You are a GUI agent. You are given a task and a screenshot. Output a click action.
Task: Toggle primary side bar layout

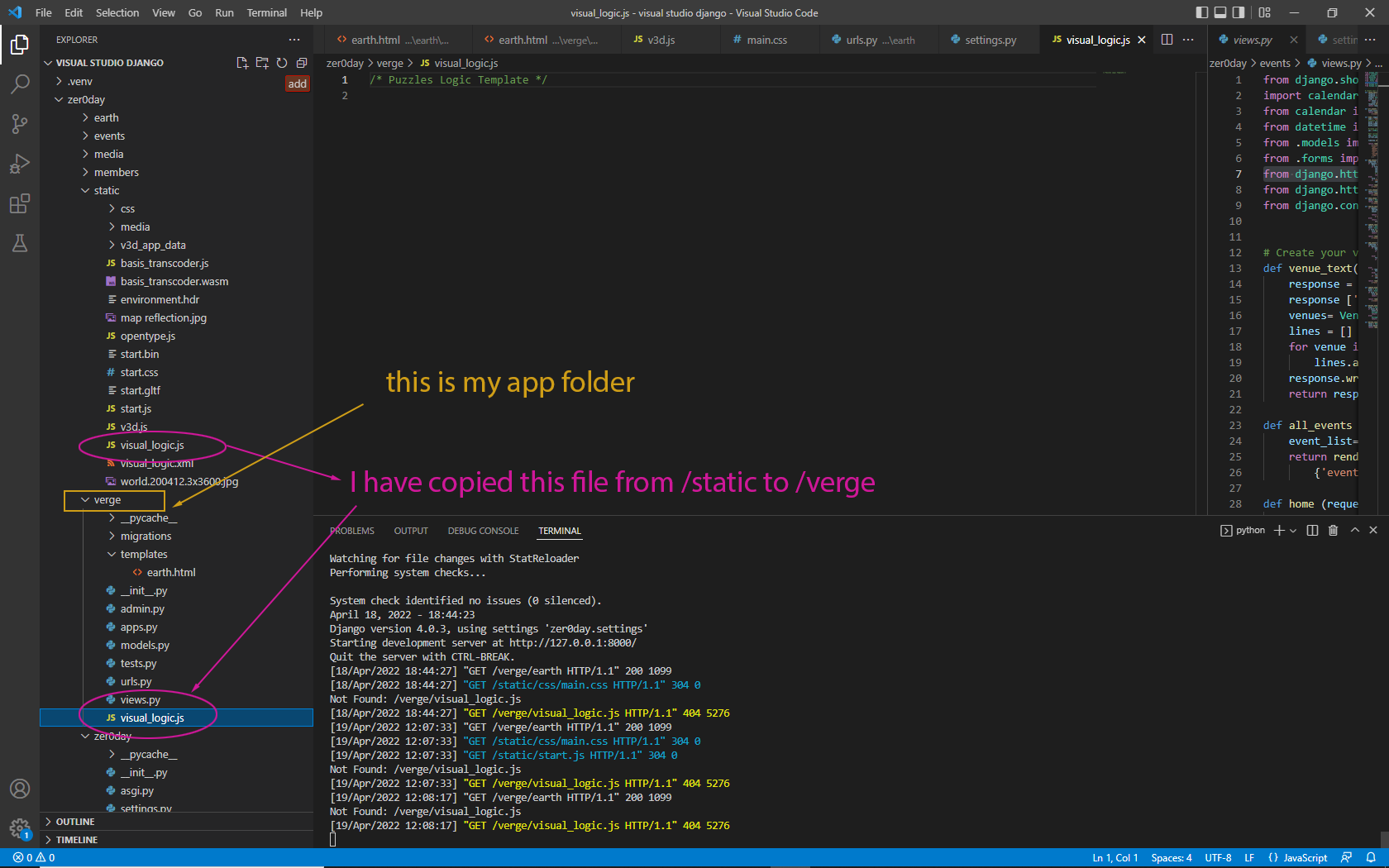tap(1201, 12)
